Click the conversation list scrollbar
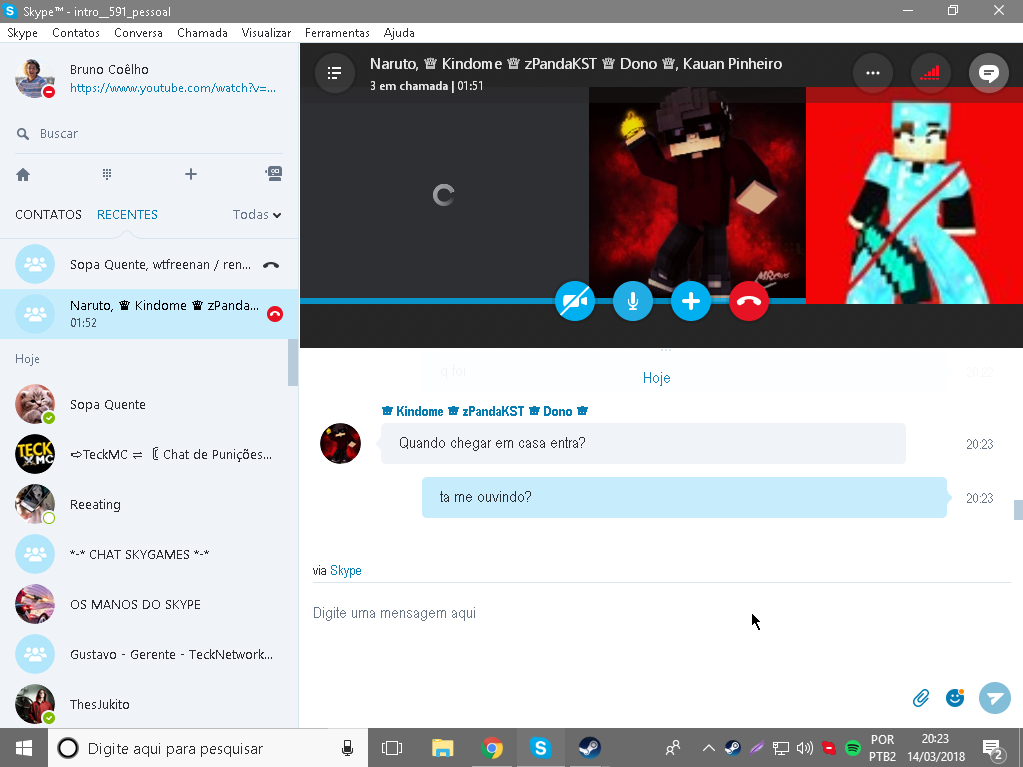Screen dimensions: 1023x767 coord(293,363)
